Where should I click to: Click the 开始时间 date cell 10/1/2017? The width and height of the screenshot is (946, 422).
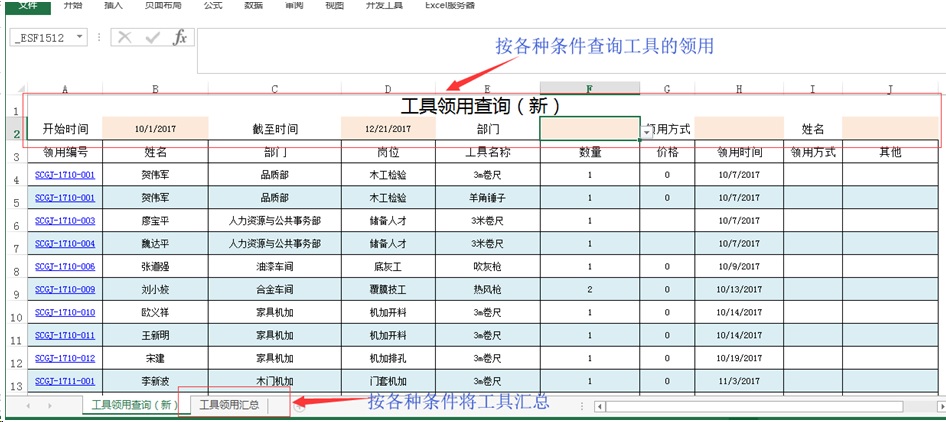(155, 129)
